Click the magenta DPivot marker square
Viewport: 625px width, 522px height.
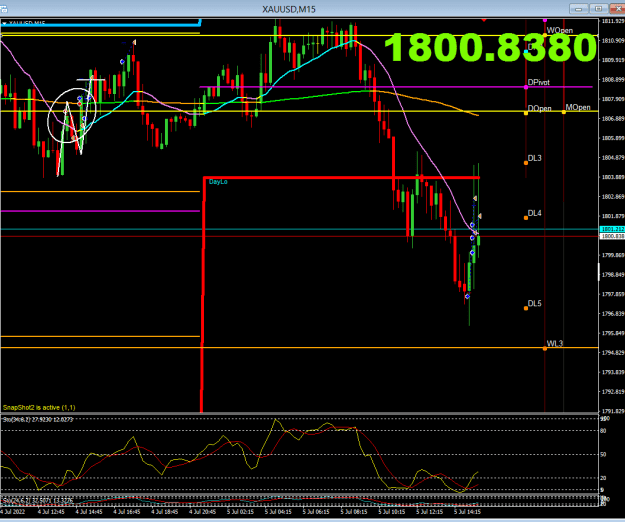(526, 87)
